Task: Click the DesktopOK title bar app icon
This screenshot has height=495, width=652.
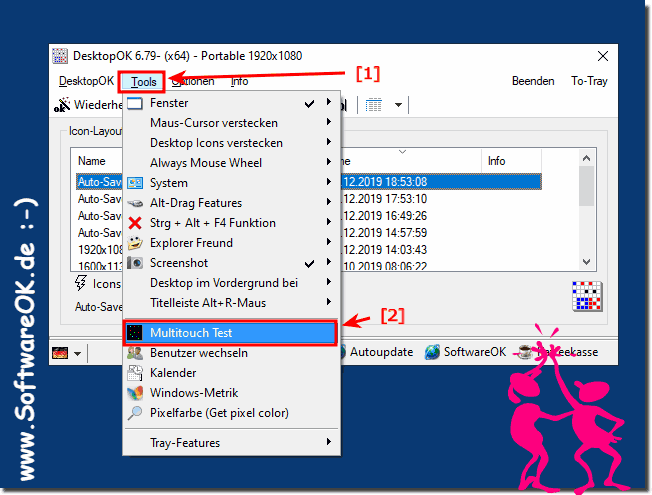Action: coord(60,56)
